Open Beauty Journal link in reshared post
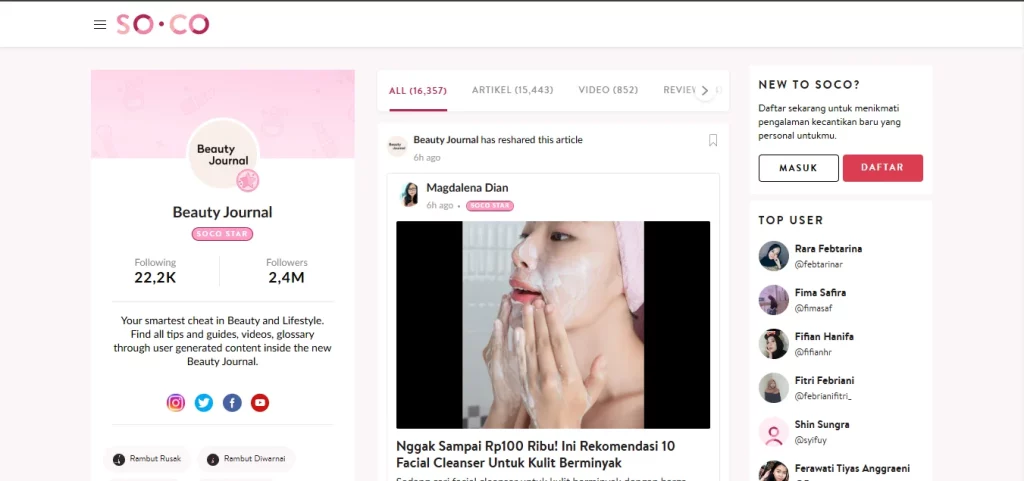The width and height of the screenshot is (1024, 481). (446, 140)
